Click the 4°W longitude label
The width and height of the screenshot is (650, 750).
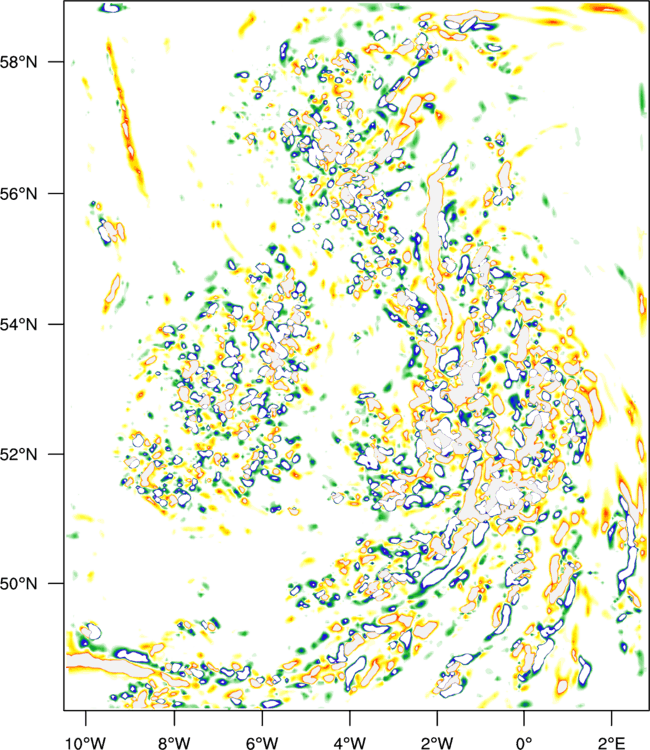click(350, 743)
